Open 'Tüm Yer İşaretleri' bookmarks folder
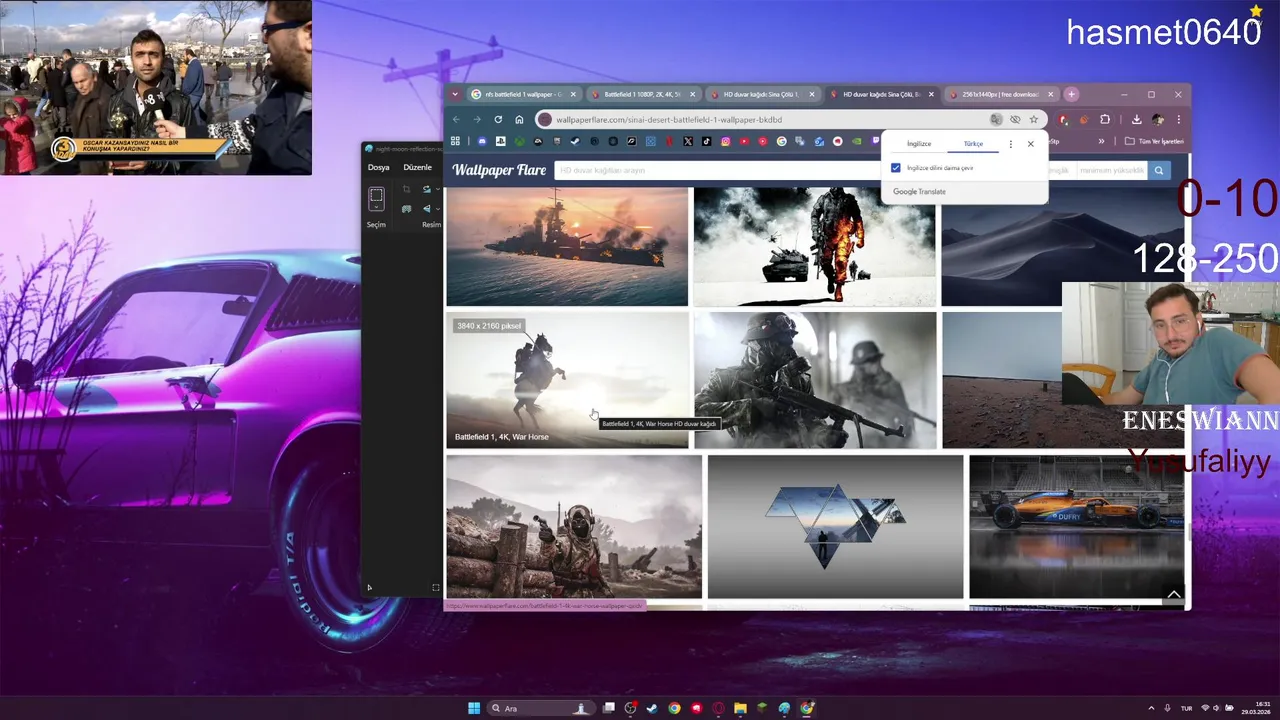This screenshot has height=720, width=1280. coord(1154,141)
